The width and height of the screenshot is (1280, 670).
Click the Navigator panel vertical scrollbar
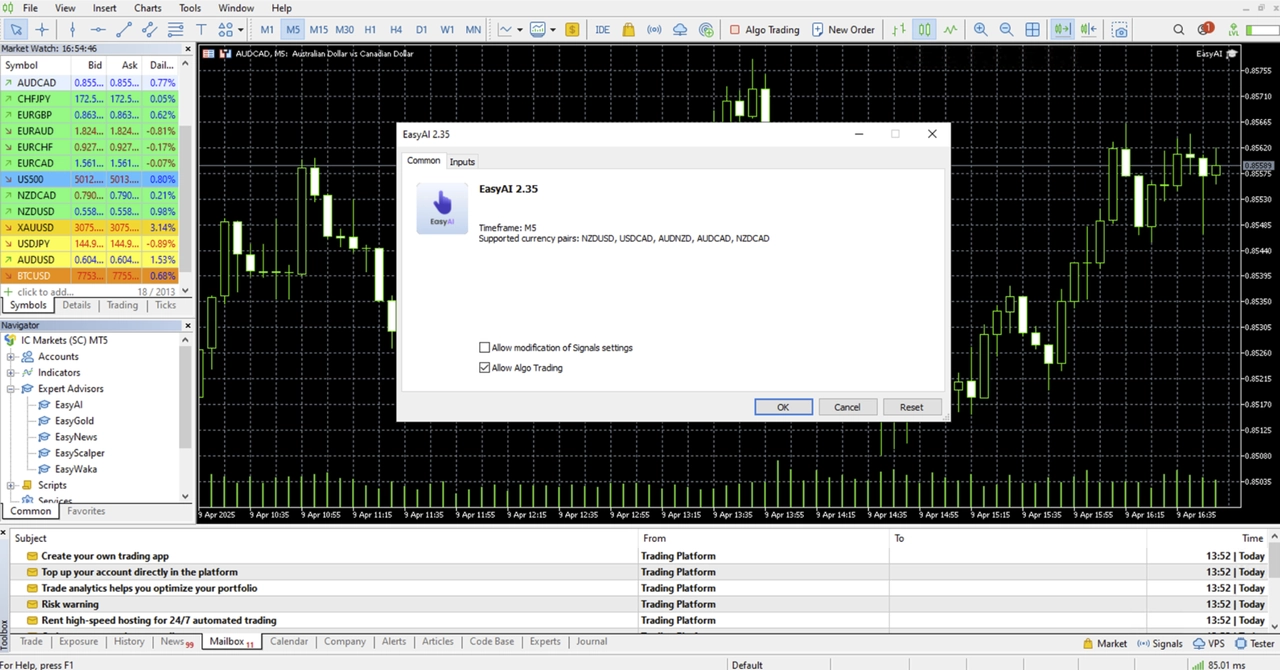coord(185,400)
